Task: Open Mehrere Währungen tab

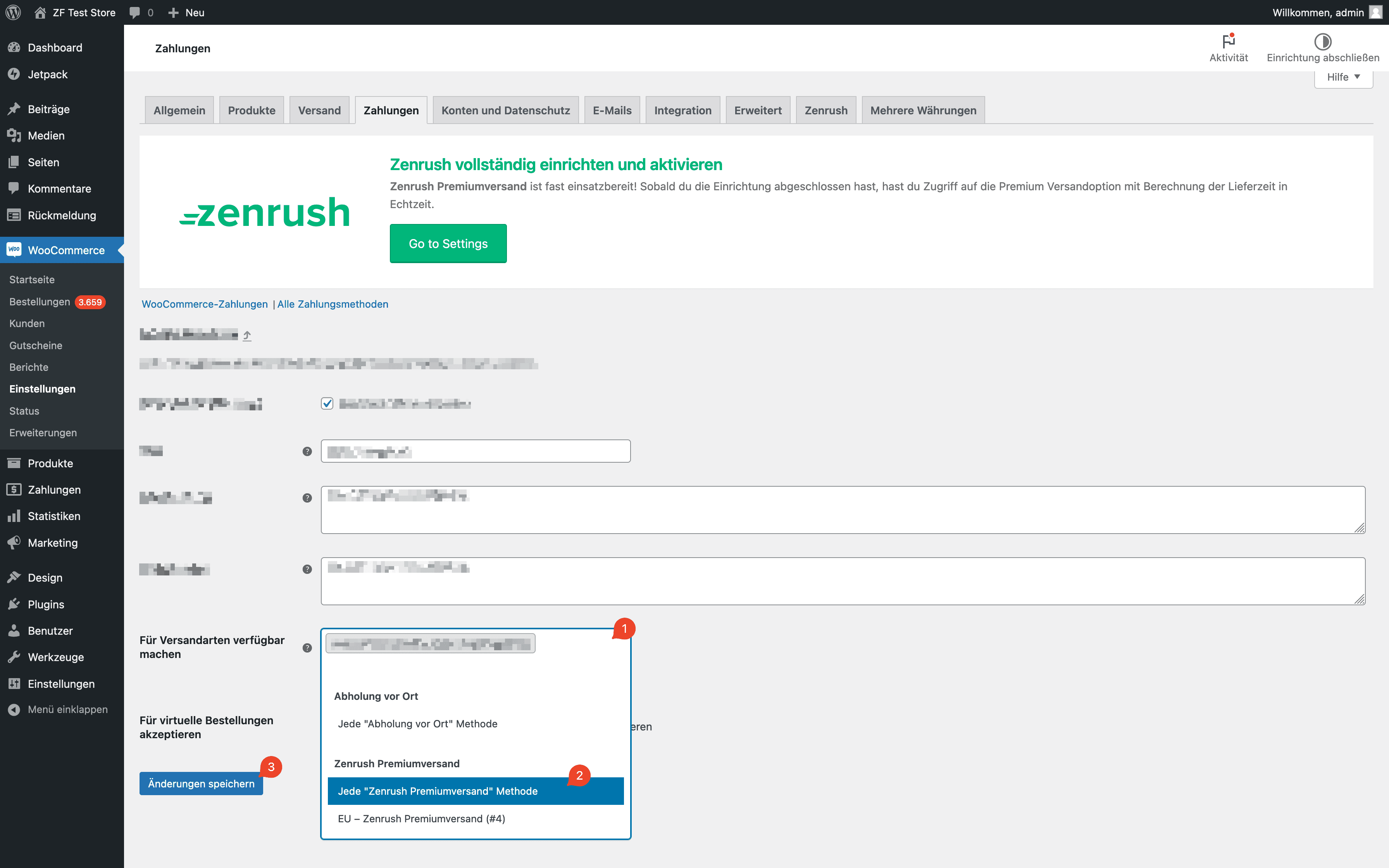Action: pos(923,110)
